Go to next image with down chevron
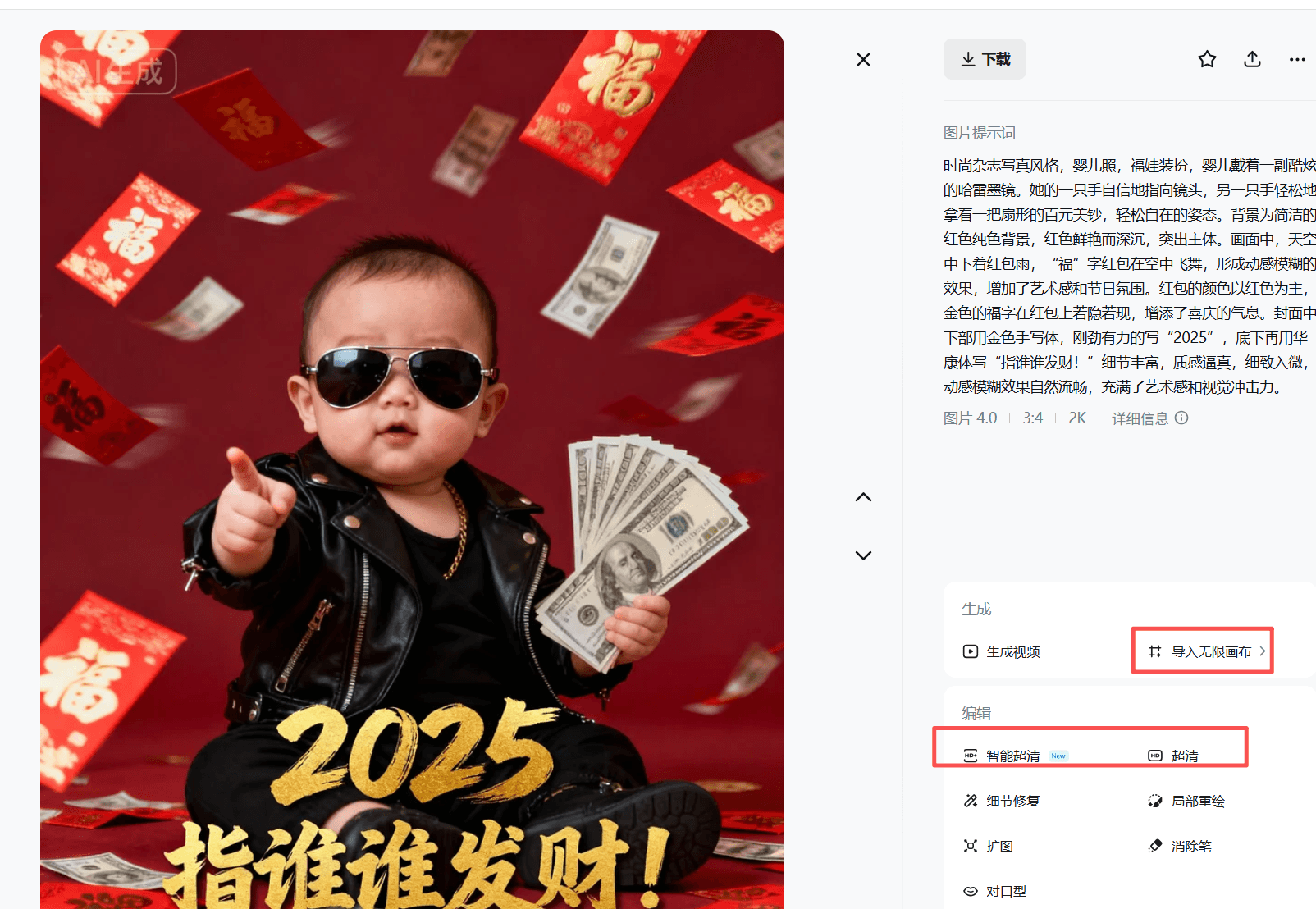Screen dimensions: 1316x909 point(863,555)
